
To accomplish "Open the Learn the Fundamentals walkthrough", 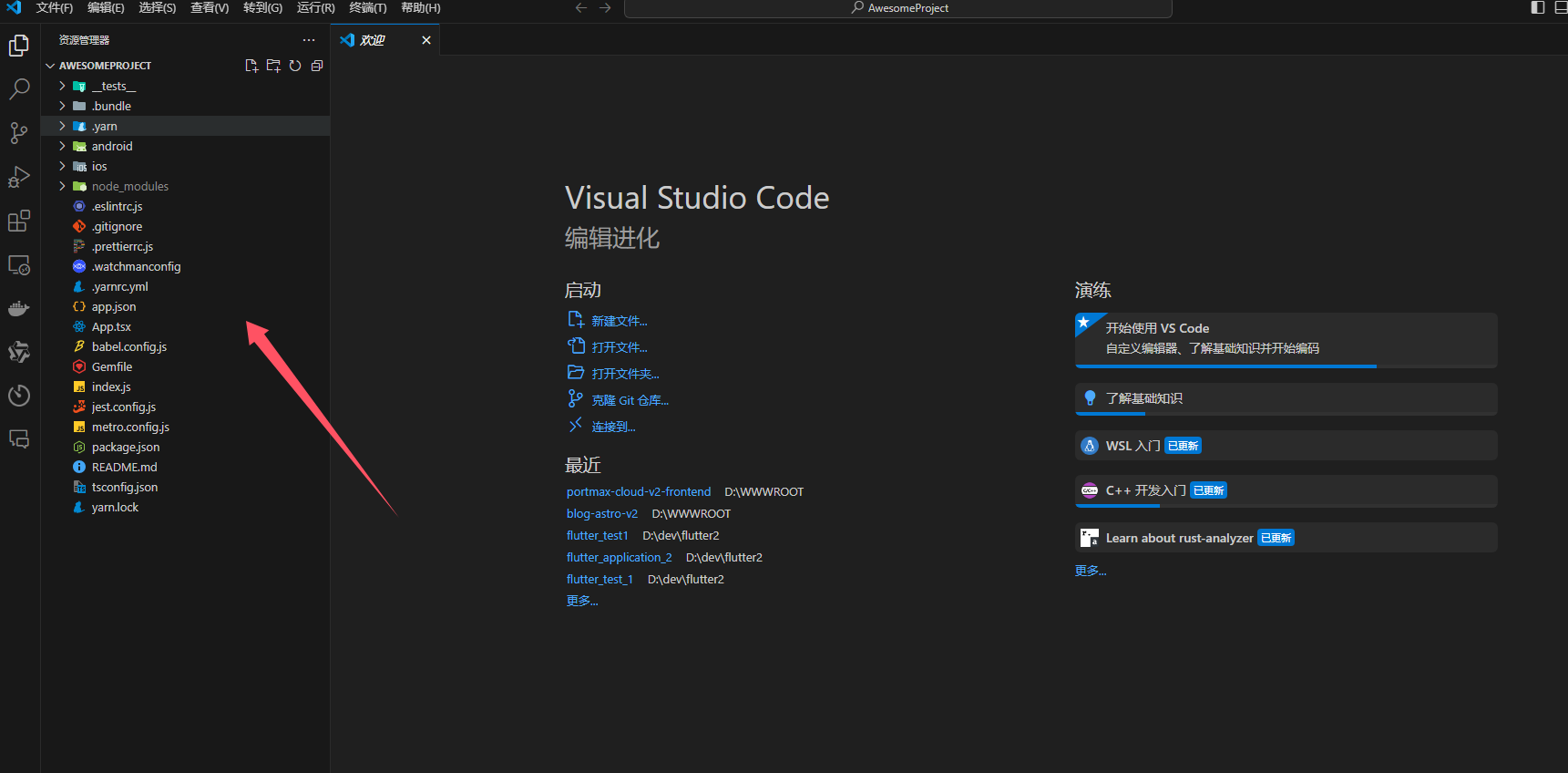I will coord(1286,399).
